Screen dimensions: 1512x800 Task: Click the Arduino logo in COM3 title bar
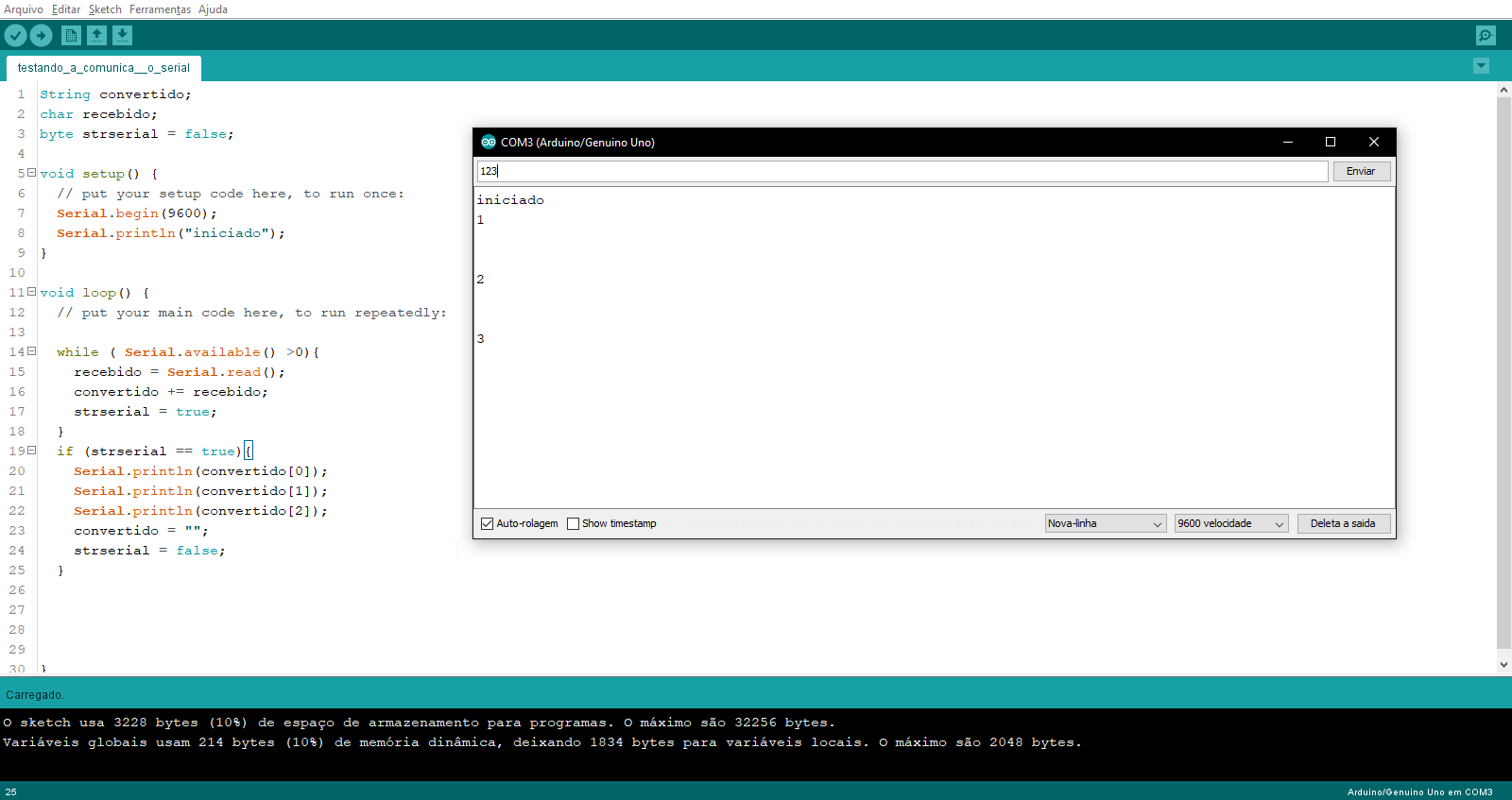(x=489, y=142)
